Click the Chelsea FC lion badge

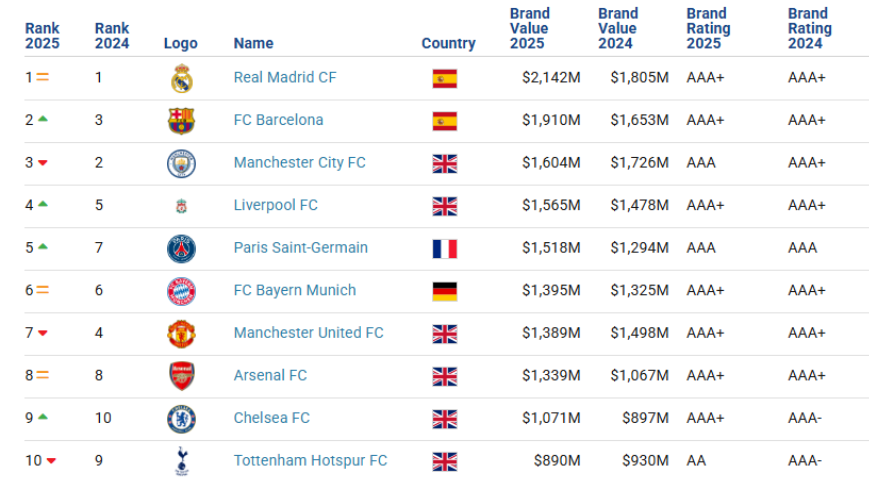click(x=181, y=418)
